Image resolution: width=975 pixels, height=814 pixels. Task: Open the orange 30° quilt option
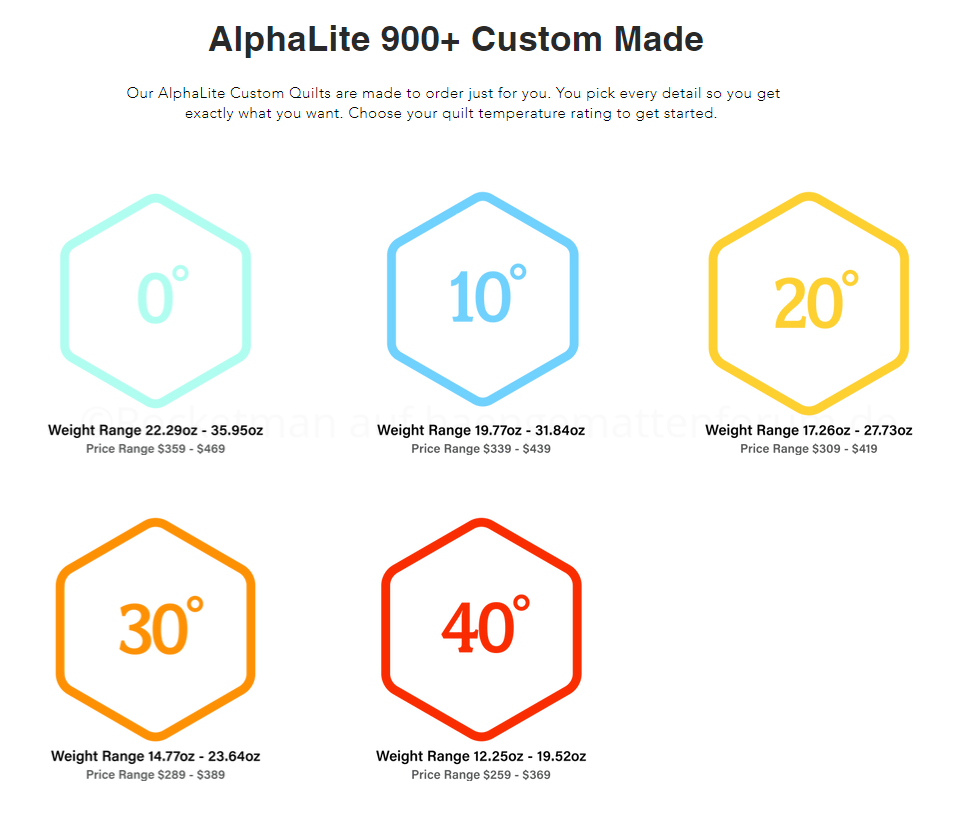click(155, 627)
